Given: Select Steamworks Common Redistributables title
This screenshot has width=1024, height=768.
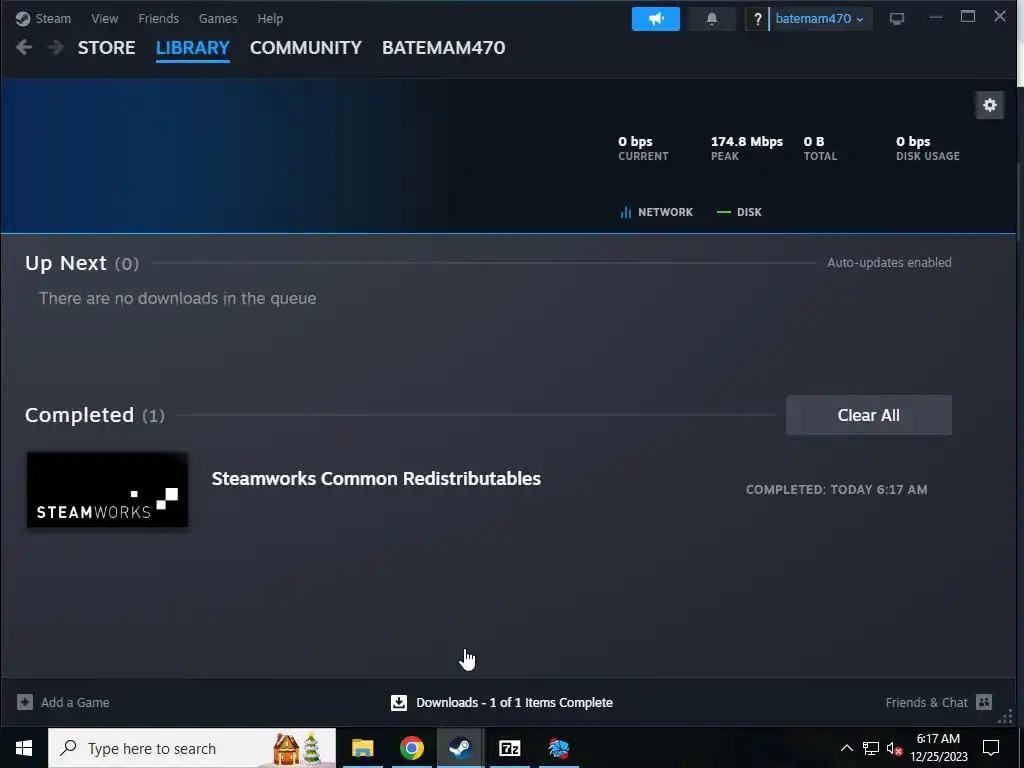Looking at the screenshot, I should coord(376,479).
